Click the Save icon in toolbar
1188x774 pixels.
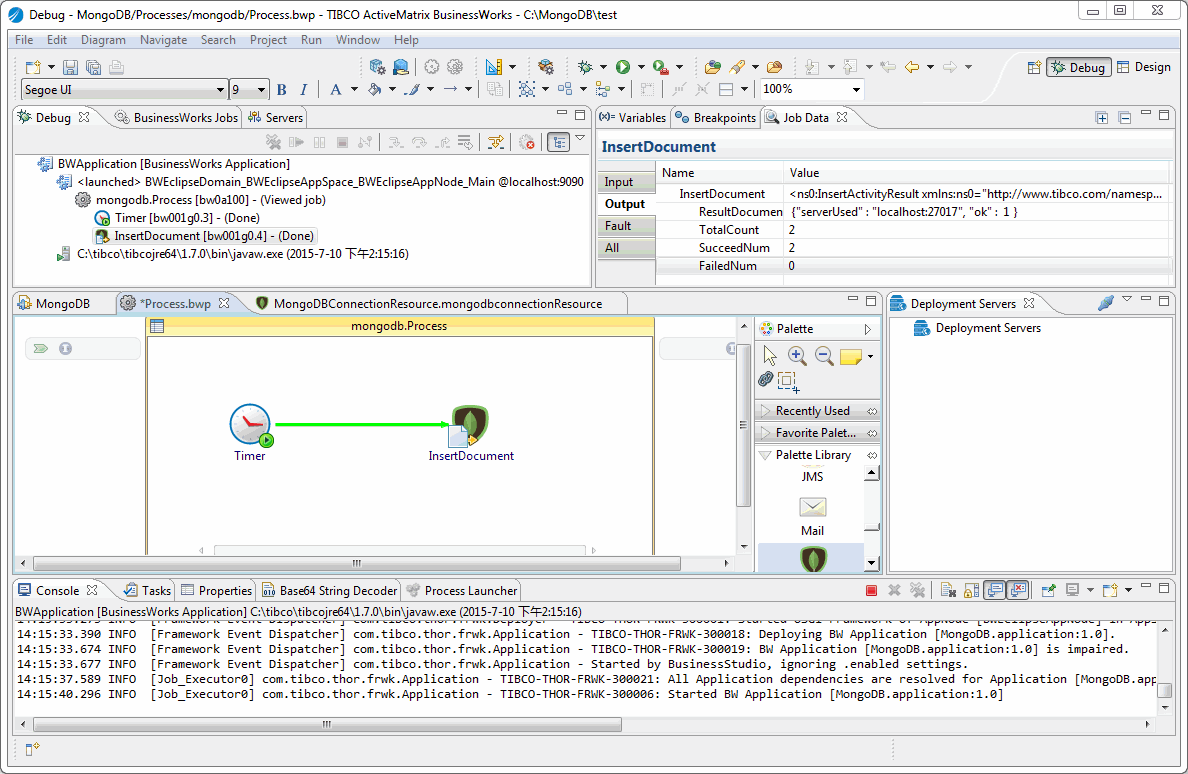point(70,67)
